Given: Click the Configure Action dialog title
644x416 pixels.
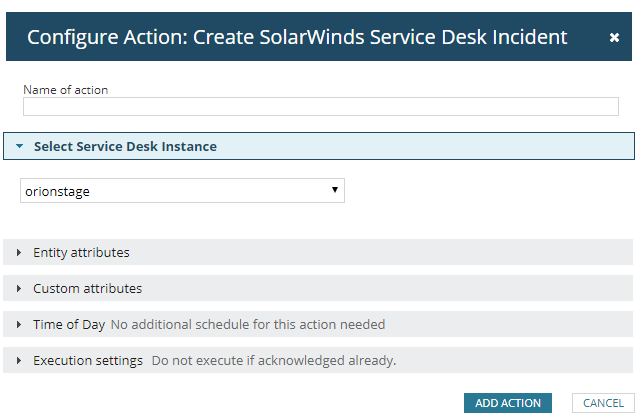Looking at the screenshot, I should pyautogui.click(x=297, y=38).
